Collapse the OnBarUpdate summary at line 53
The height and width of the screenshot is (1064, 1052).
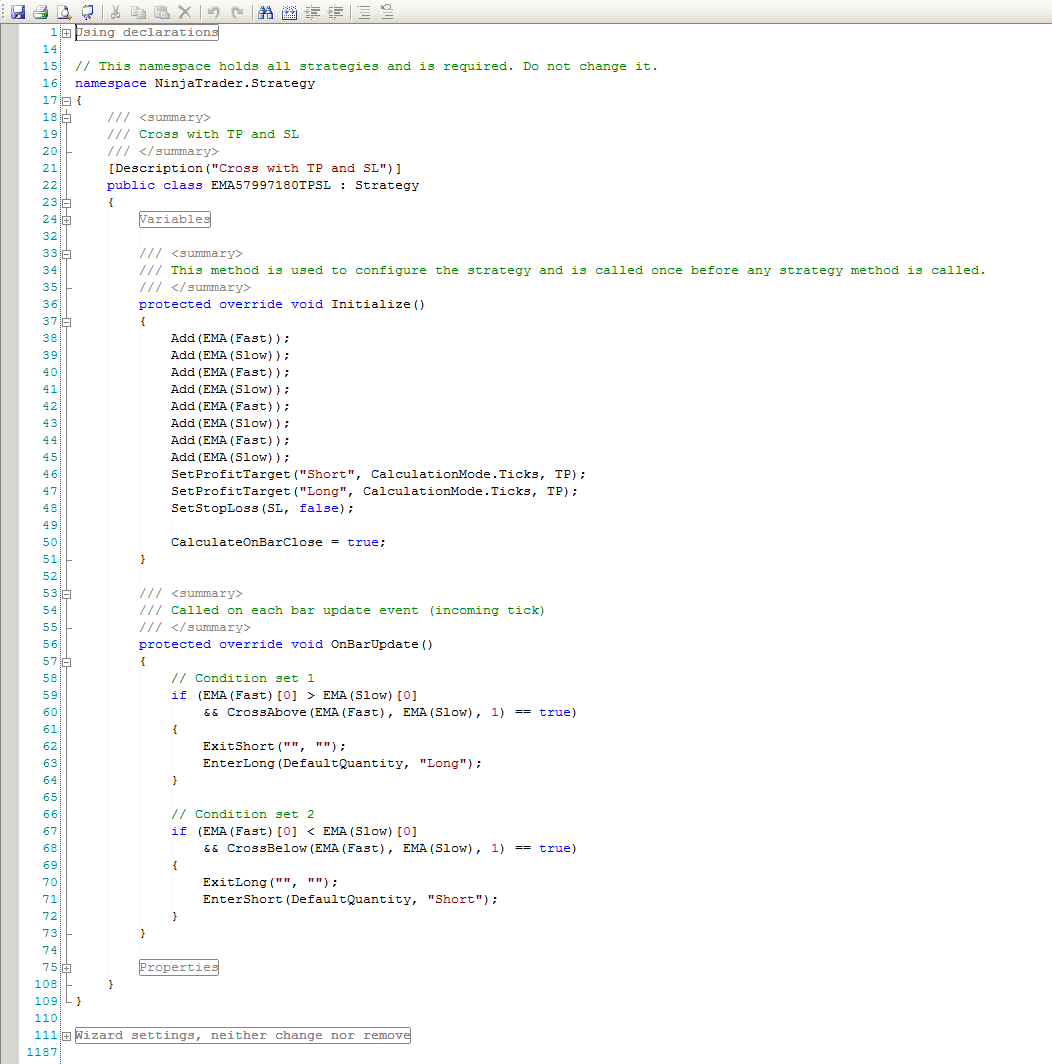tap(67, 594)
